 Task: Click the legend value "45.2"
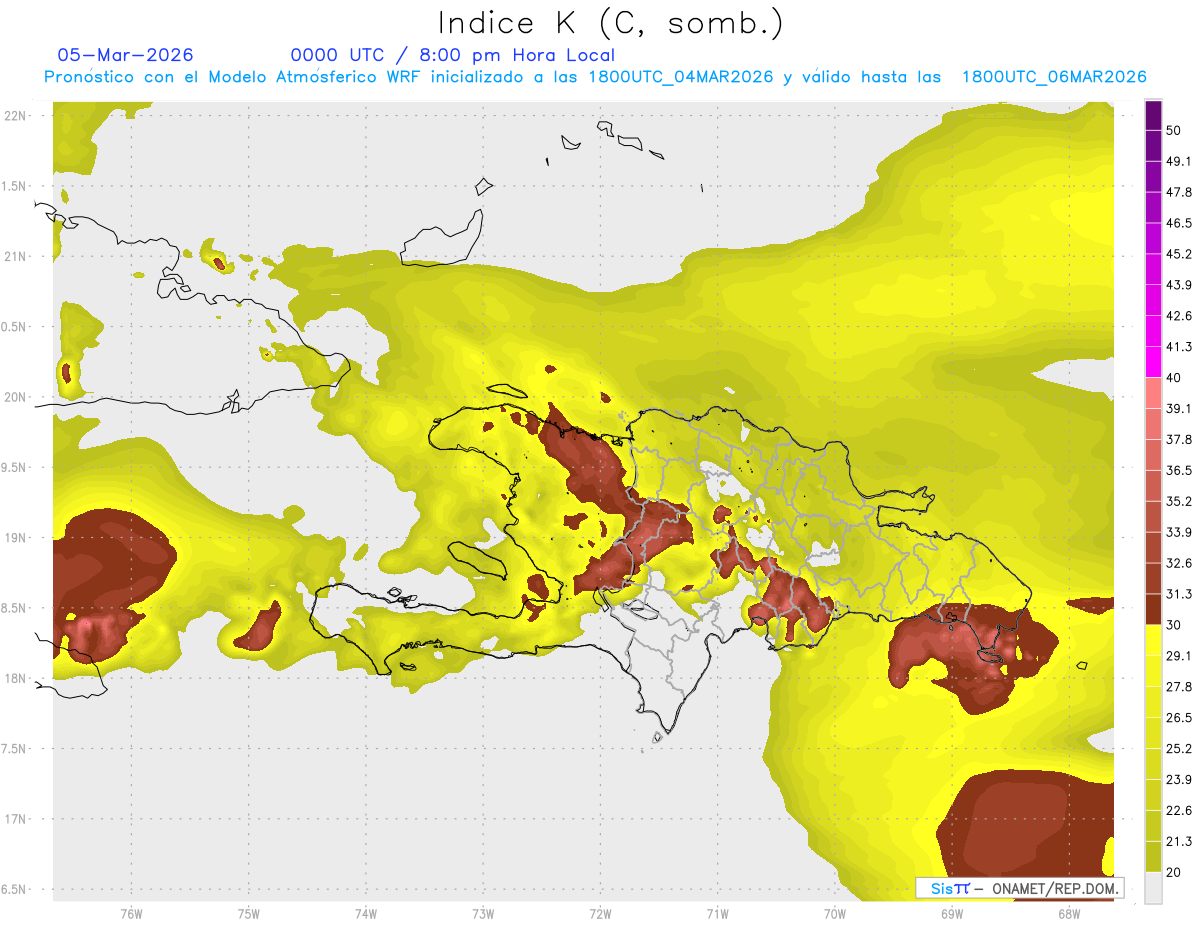coord(1179,254)
